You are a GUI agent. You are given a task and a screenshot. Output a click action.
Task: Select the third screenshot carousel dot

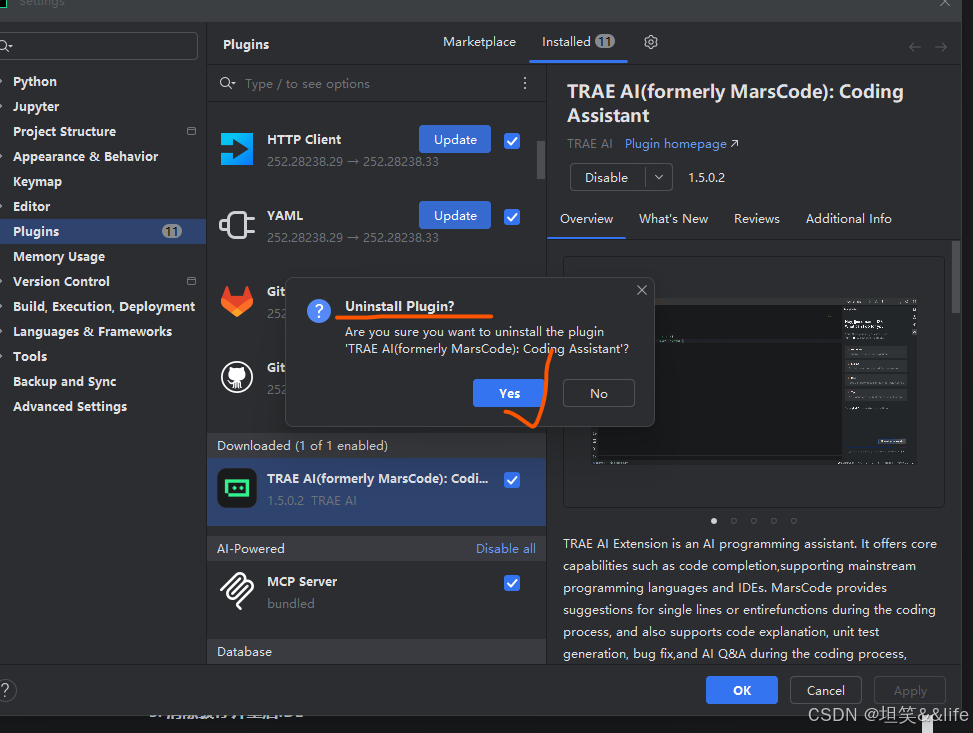(753, 521)
